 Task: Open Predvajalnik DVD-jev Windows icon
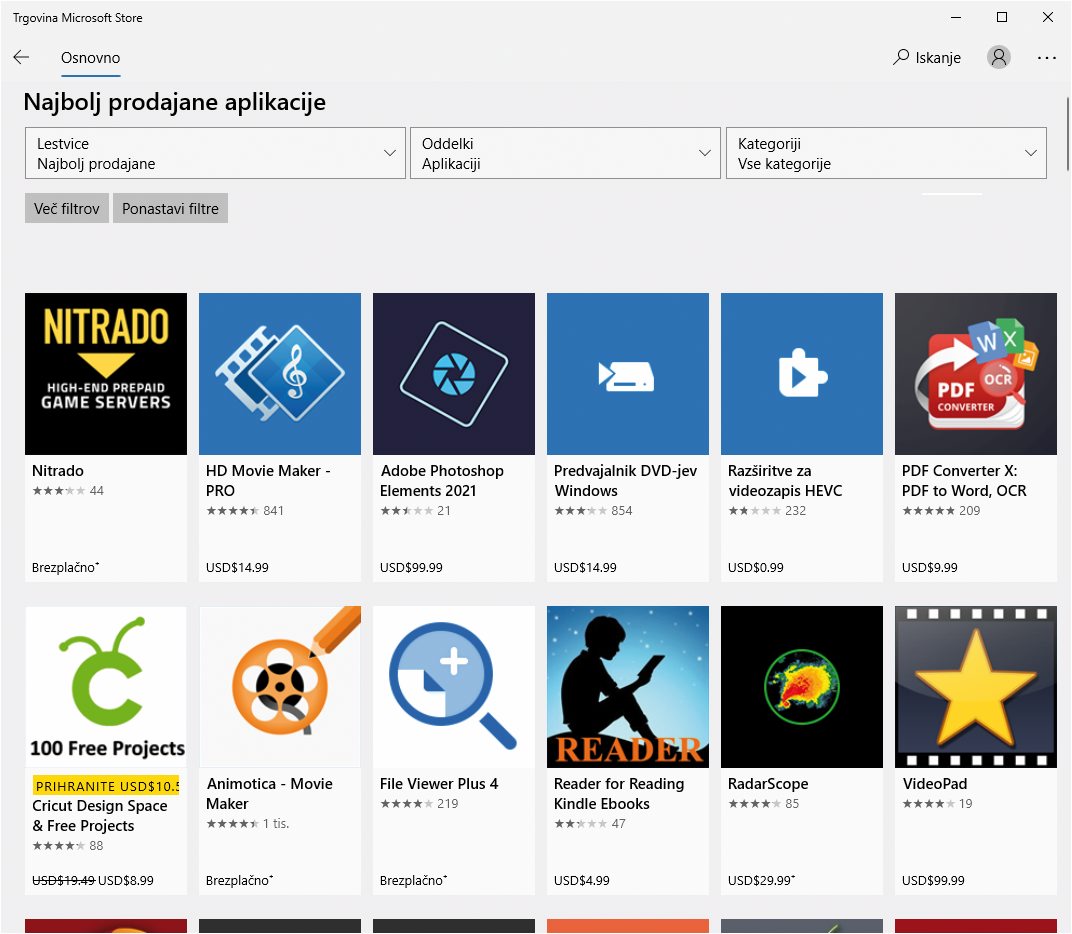tap(628, 374)
